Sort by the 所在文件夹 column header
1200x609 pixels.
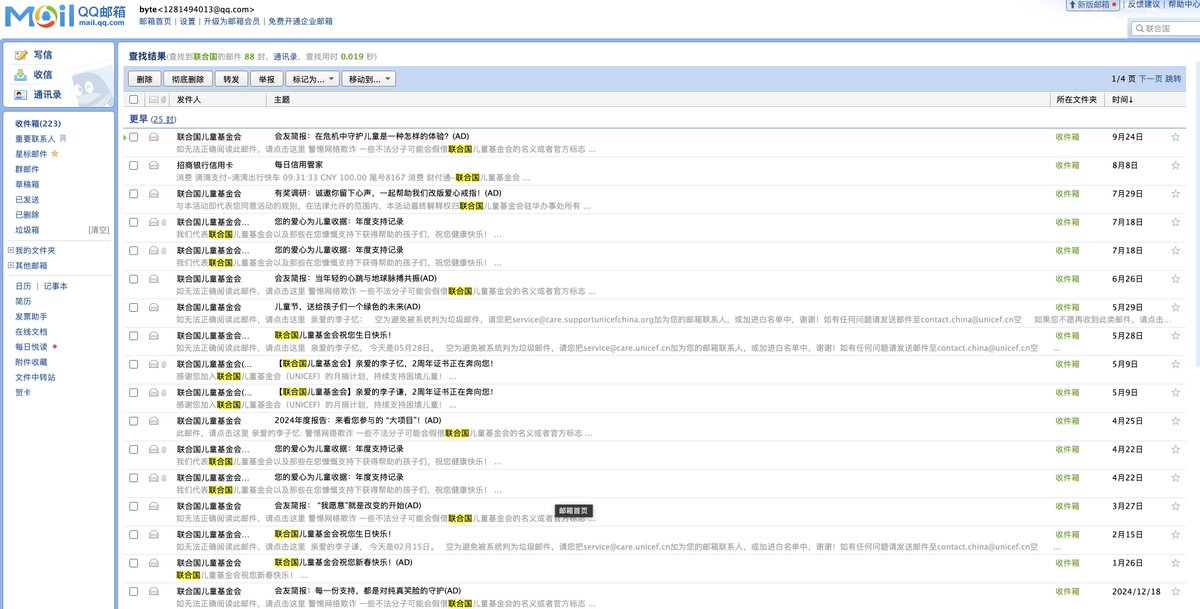click(x=1076, y=100)
